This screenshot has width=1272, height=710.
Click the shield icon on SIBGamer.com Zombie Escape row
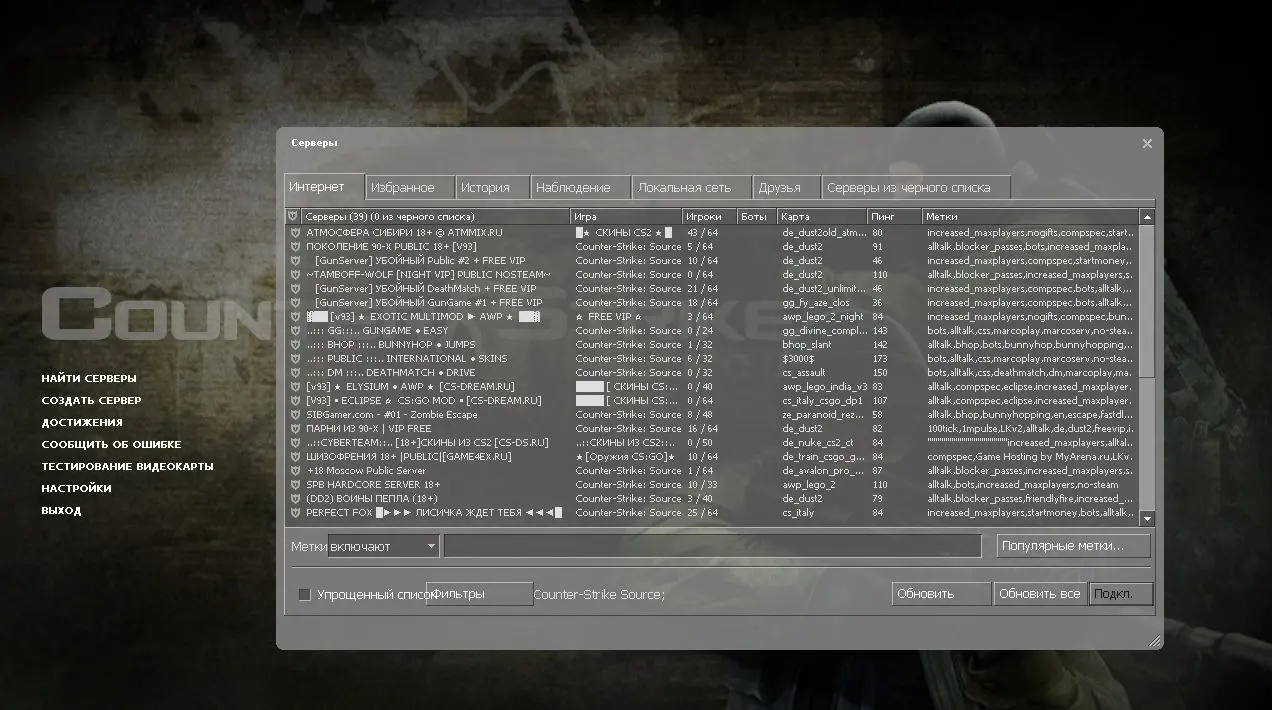[x=294, y=415]
